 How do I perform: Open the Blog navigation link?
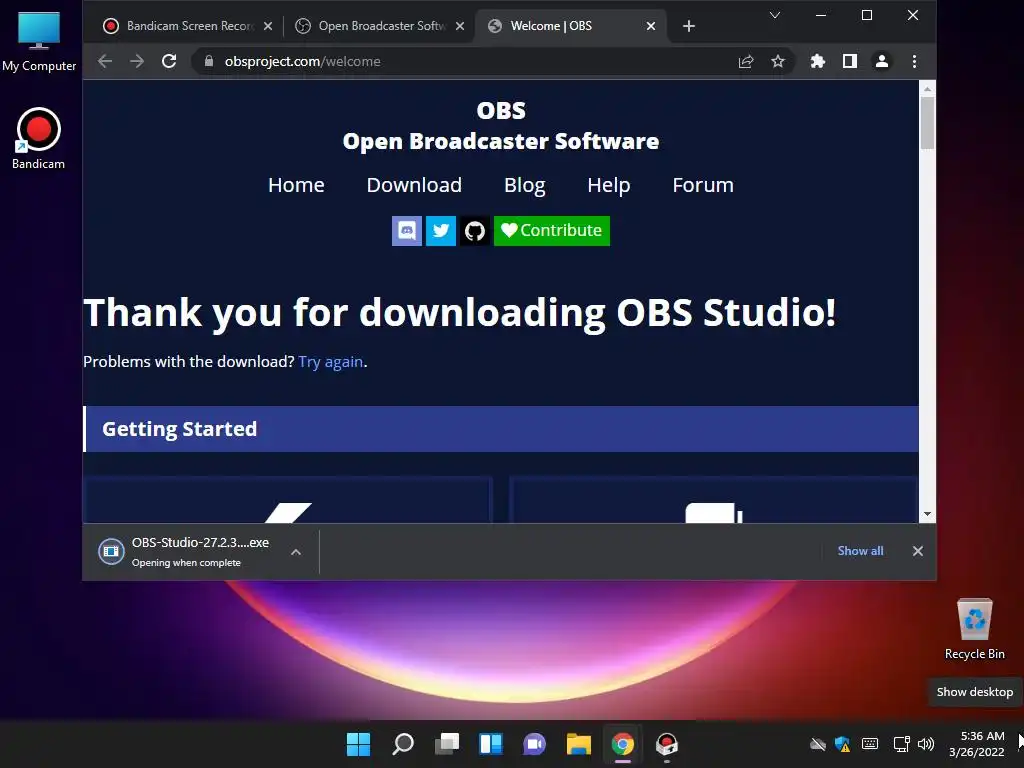(524, 185)
